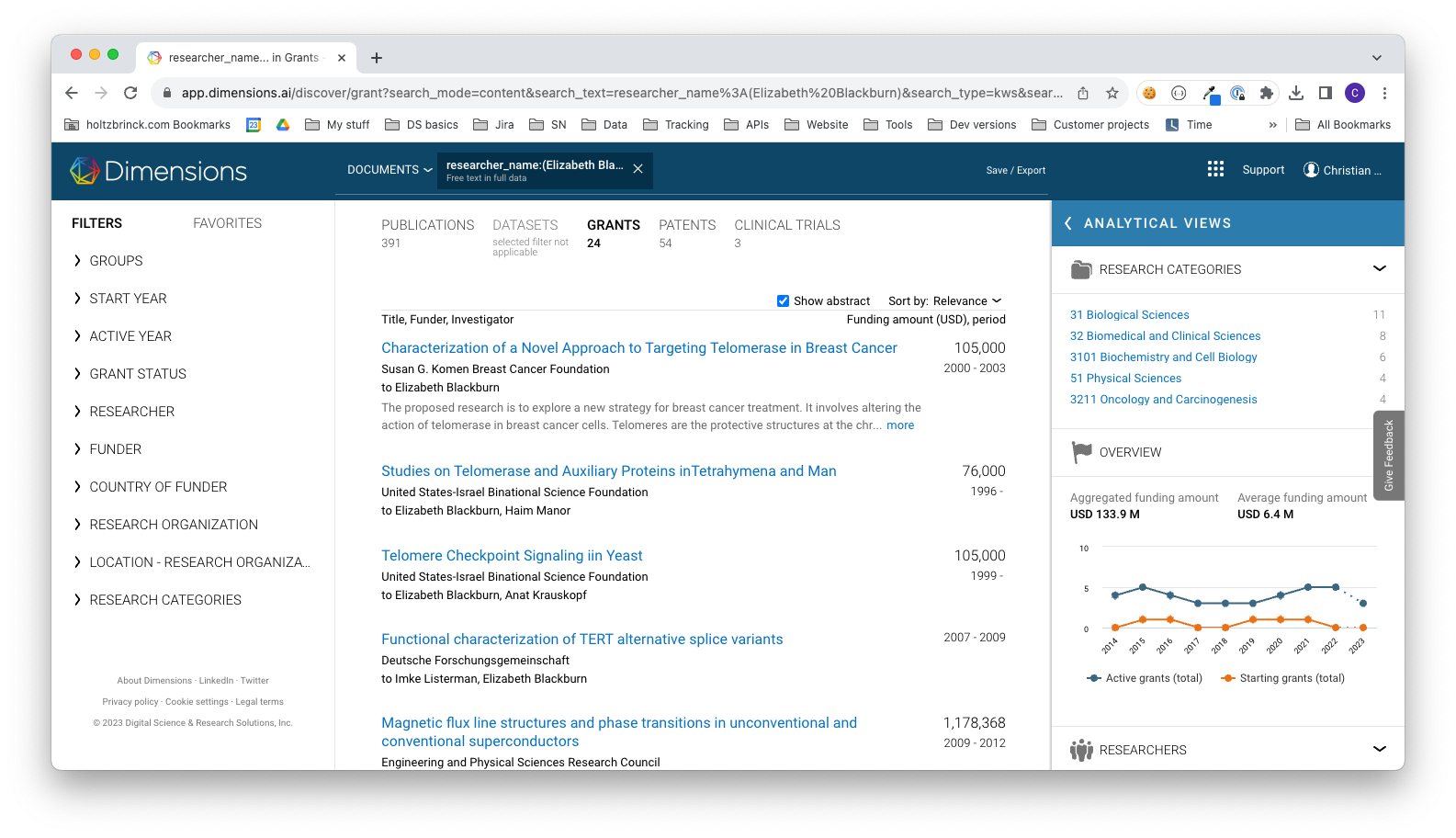Open browser downloads

[x=1296, y=93]
